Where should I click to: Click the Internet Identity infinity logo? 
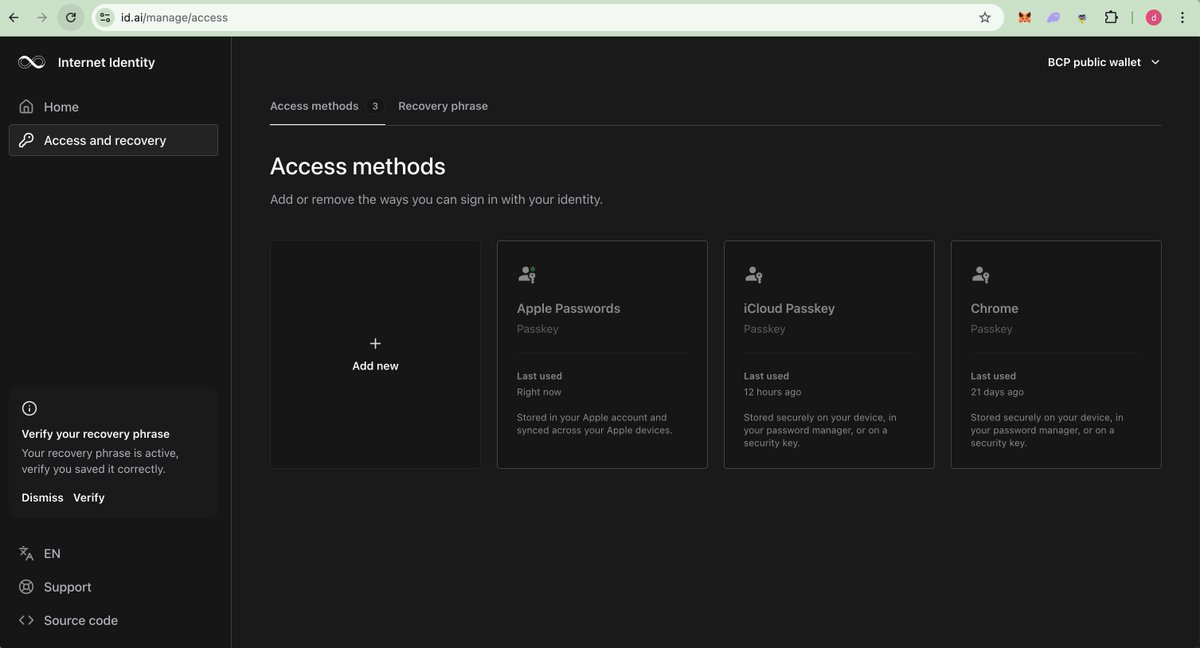(x=31, y=62)
